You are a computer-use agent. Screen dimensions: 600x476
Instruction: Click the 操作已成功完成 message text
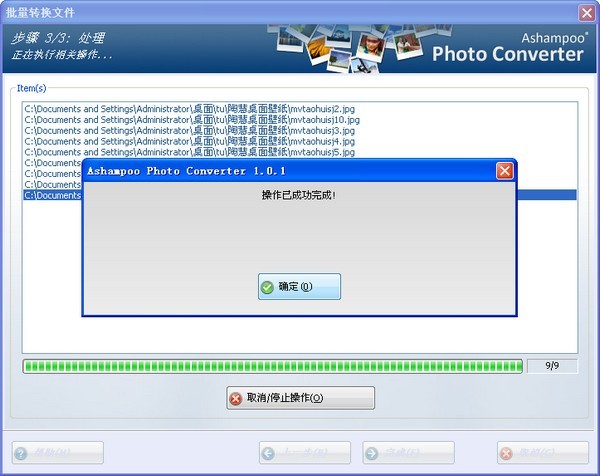(x=298, y=195)
